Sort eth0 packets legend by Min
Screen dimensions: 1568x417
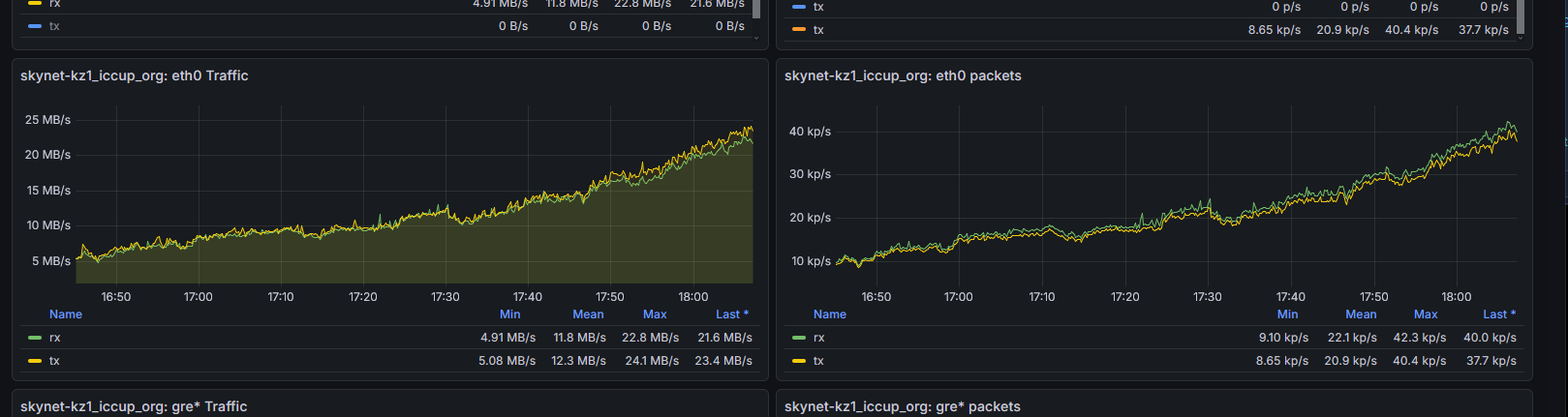1288,314
